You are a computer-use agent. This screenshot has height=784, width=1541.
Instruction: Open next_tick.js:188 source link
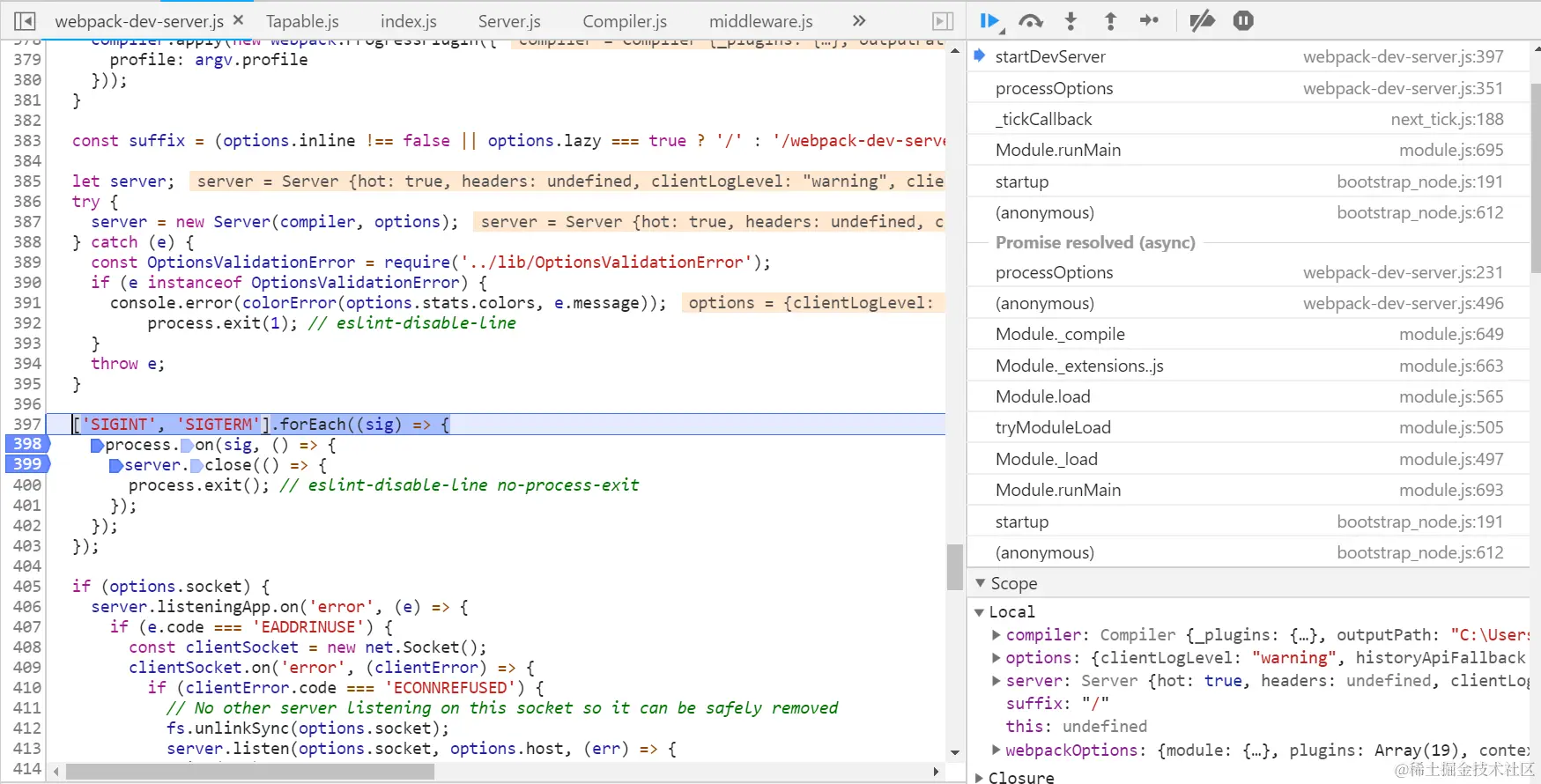click(x=1447, y=119)
